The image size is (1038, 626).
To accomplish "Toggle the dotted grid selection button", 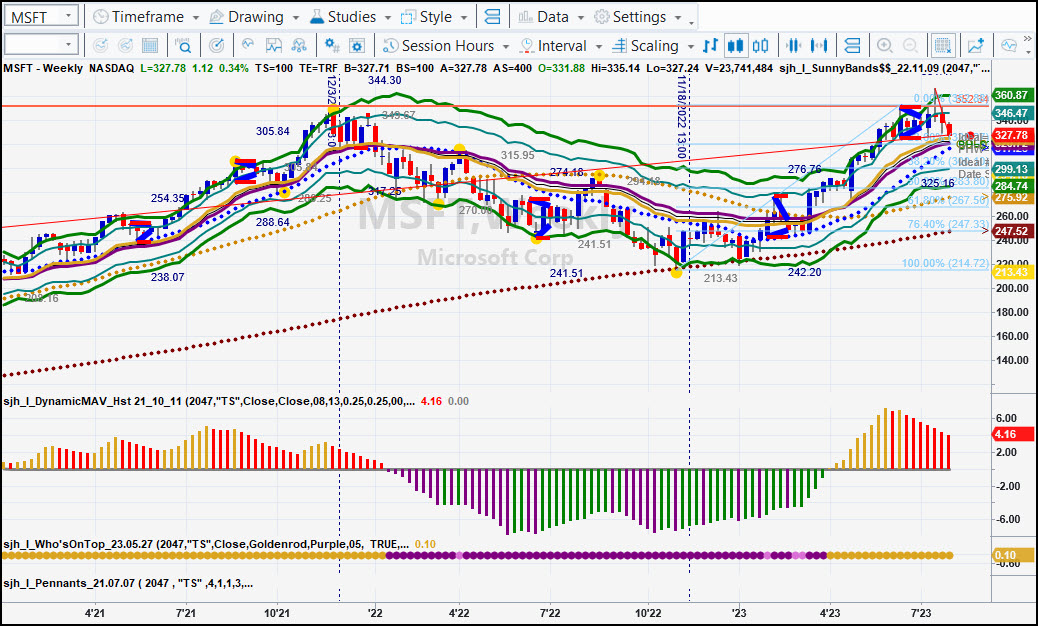I will point(943,46).
